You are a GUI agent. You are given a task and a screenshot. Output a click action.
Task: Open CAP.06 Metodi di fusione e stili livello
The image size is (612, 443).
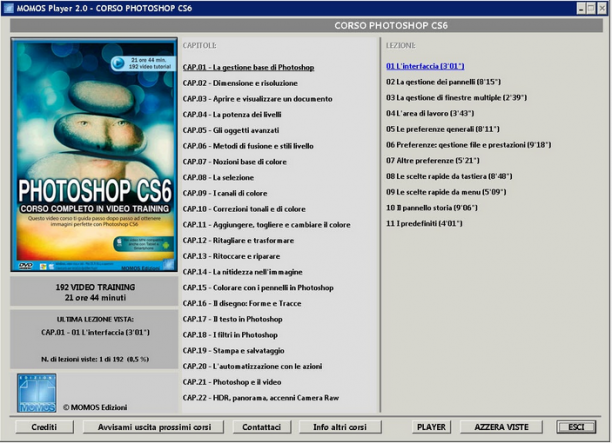[x=248, y=146]
